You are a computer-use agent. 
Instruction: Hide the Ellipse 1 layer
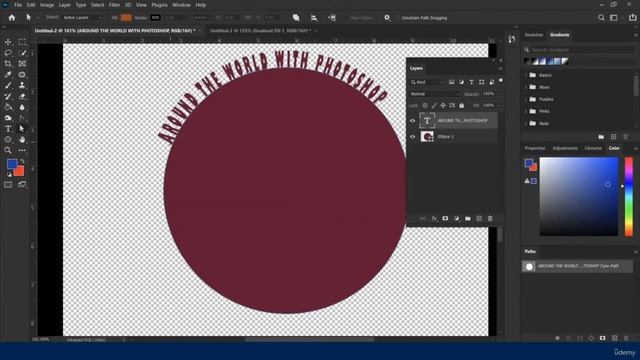413,137
